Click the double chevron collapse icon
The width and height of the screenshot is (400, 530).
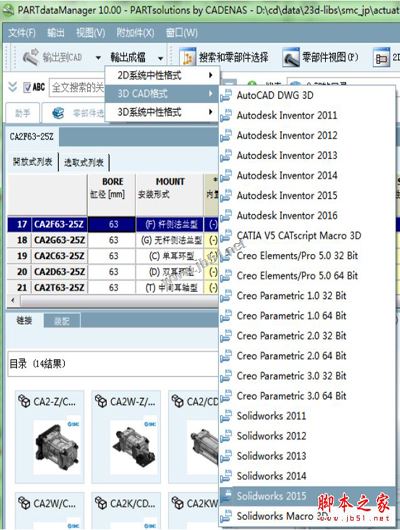[13, 87]
